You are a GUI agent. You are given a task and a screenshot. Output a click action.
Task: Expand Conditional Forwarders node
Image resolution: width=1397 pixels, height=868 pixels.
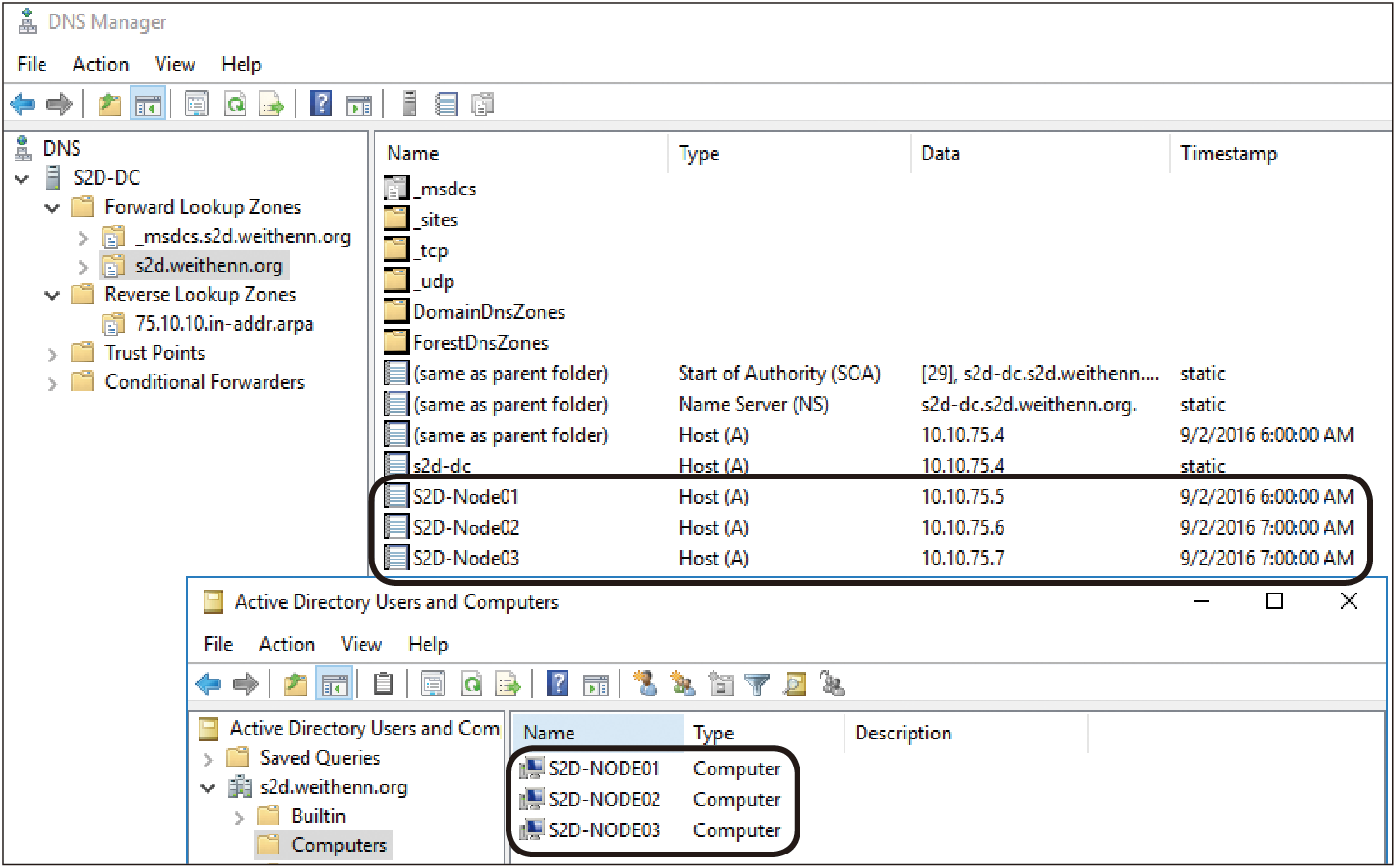pos(52,384)
